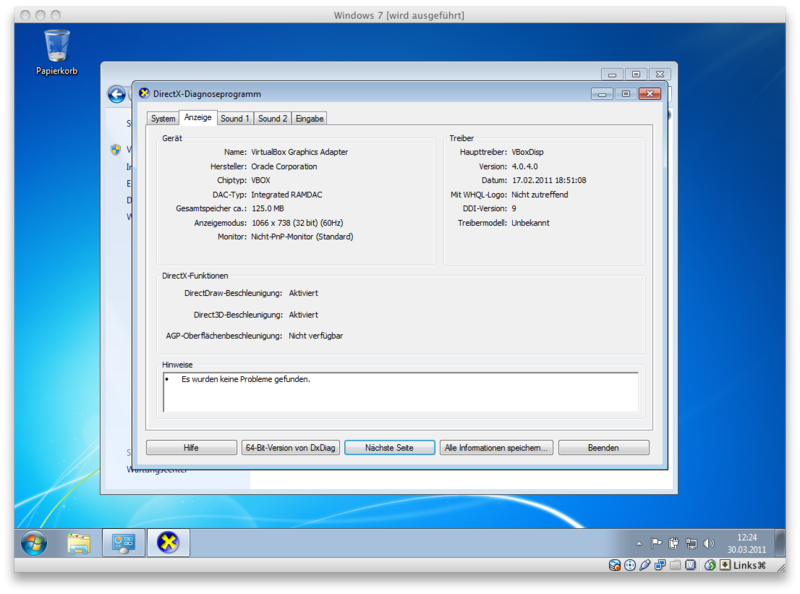Select the Anzeige tab
This screenshot has height=594, width=800.
click(198, 117)
